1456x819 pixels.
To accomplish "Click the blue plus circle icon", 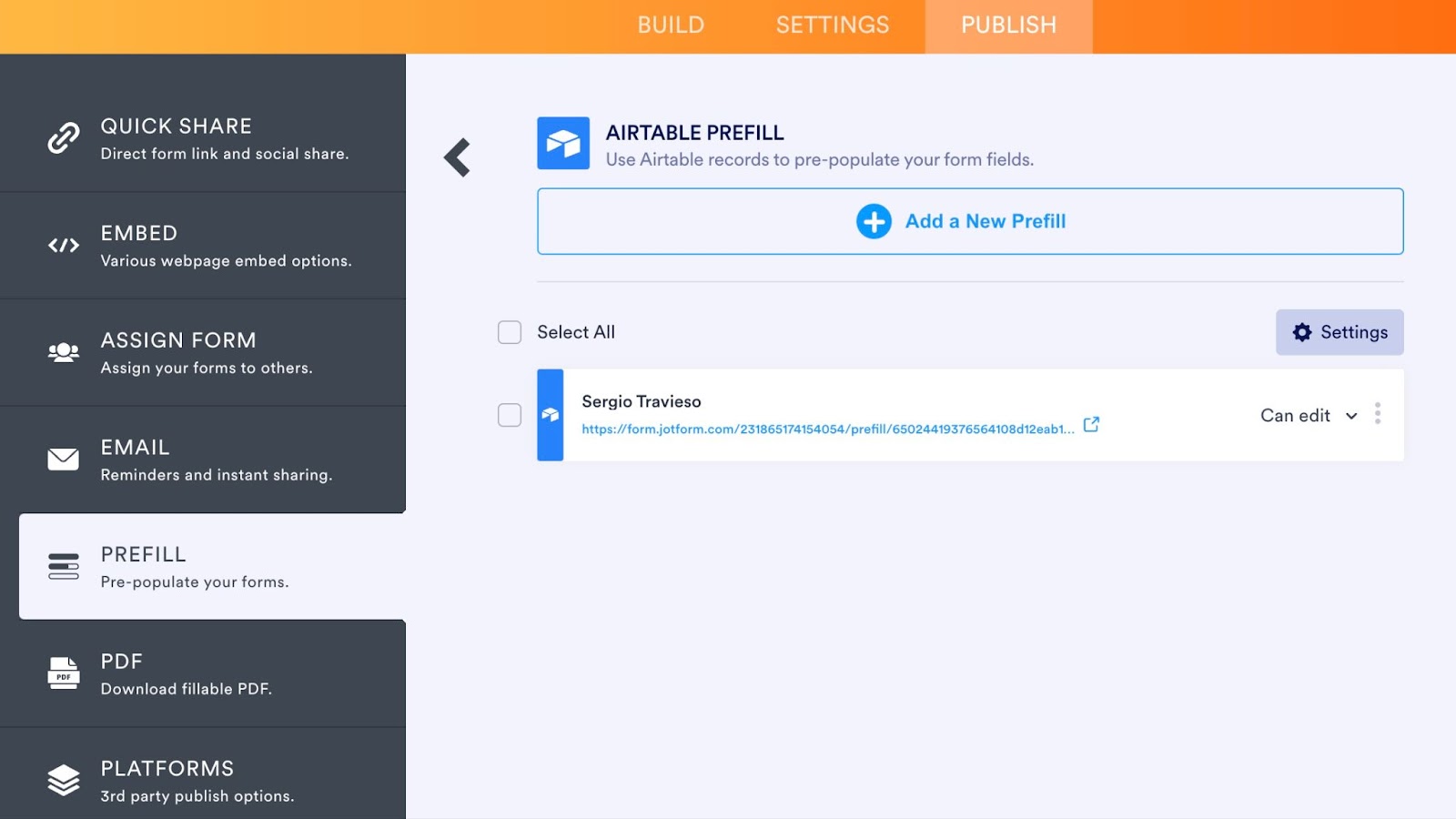I will tap(874, 221).
